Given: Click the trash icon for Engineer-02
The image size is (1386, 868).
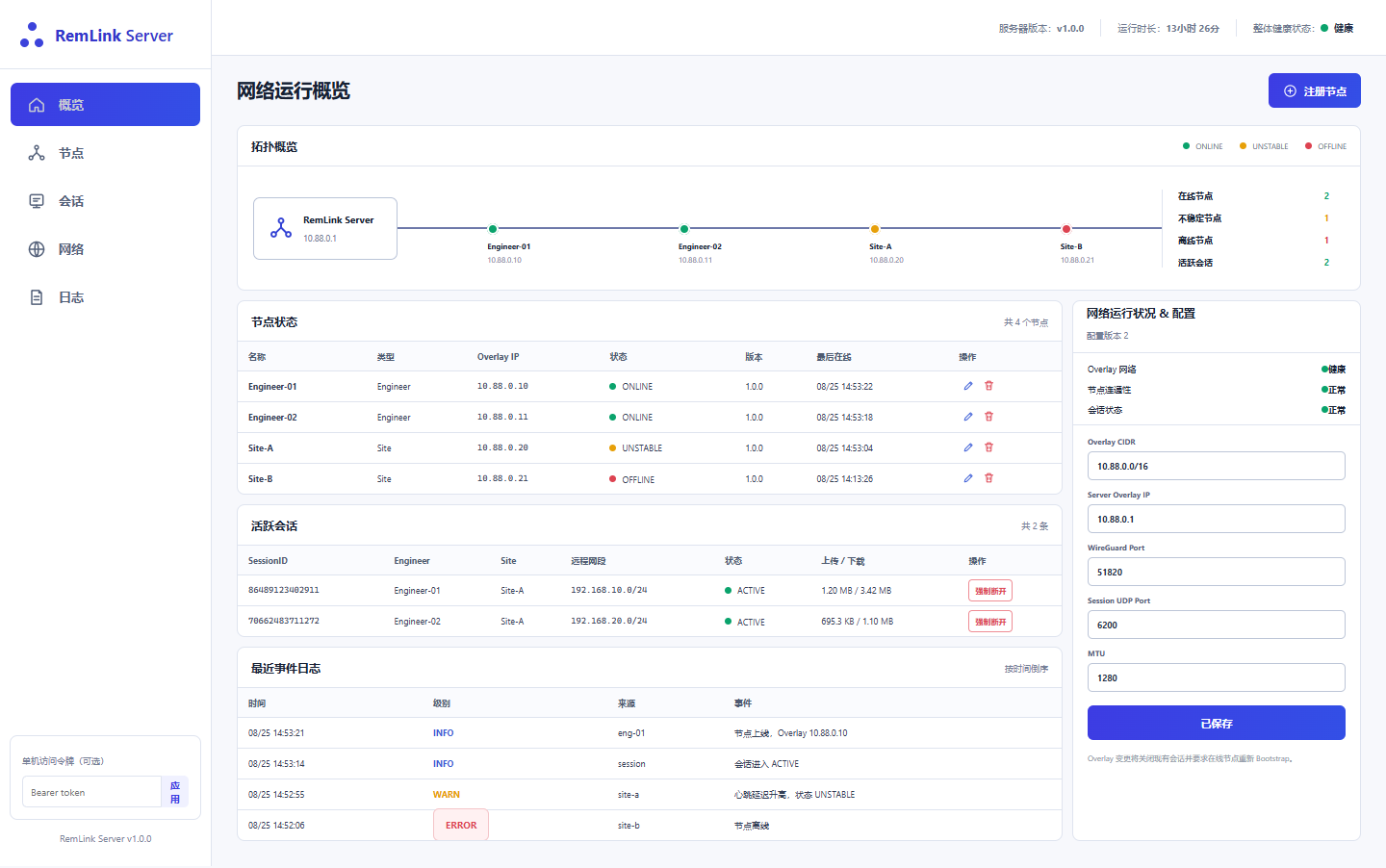Looking at the screenshot, I should click(988, 417).
